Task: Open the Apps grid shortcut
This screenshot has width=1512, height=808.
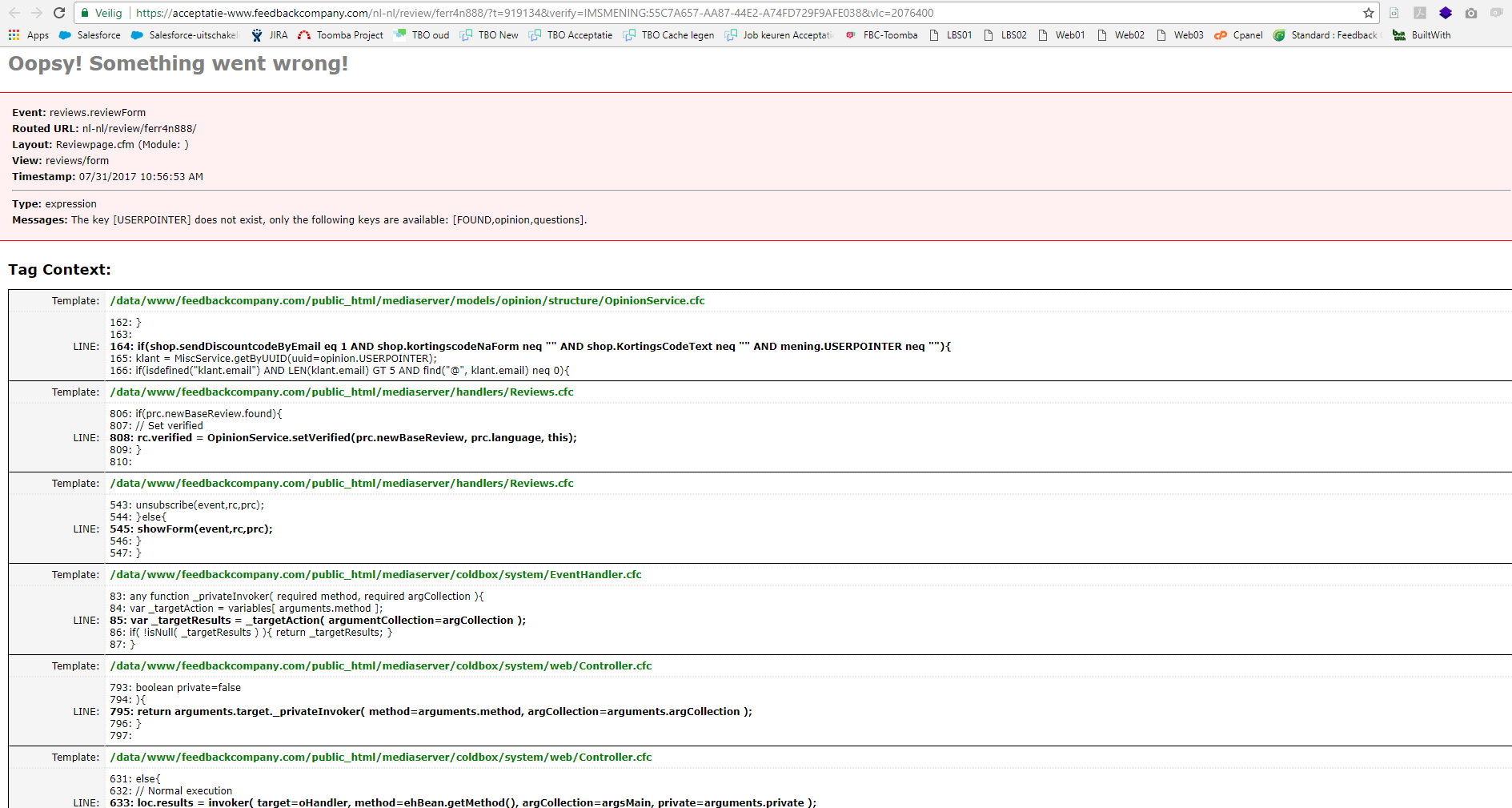Action: (29, 35)
